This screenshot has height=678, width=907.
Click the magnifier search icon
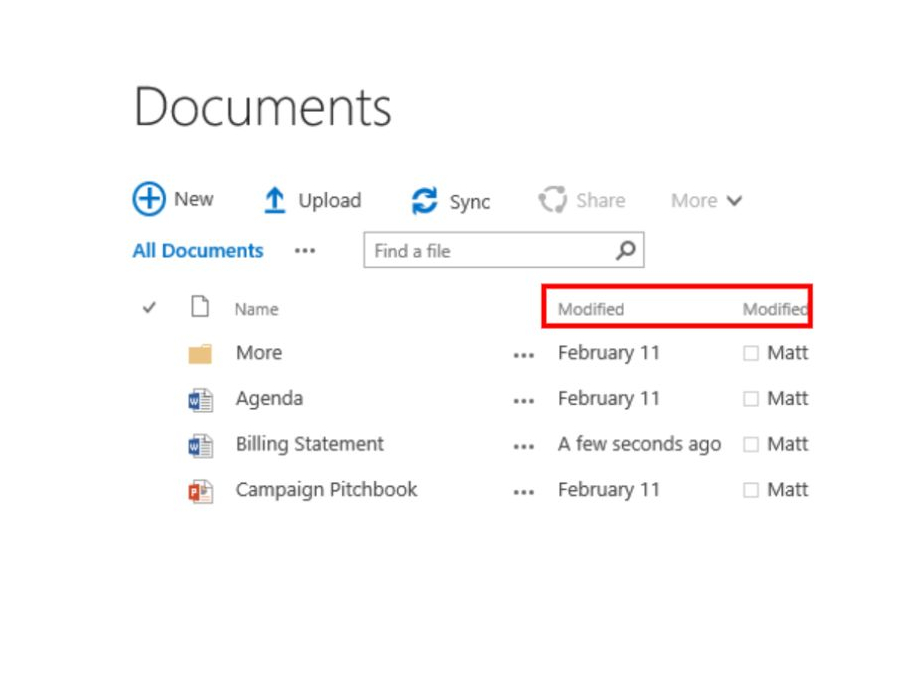626,250
